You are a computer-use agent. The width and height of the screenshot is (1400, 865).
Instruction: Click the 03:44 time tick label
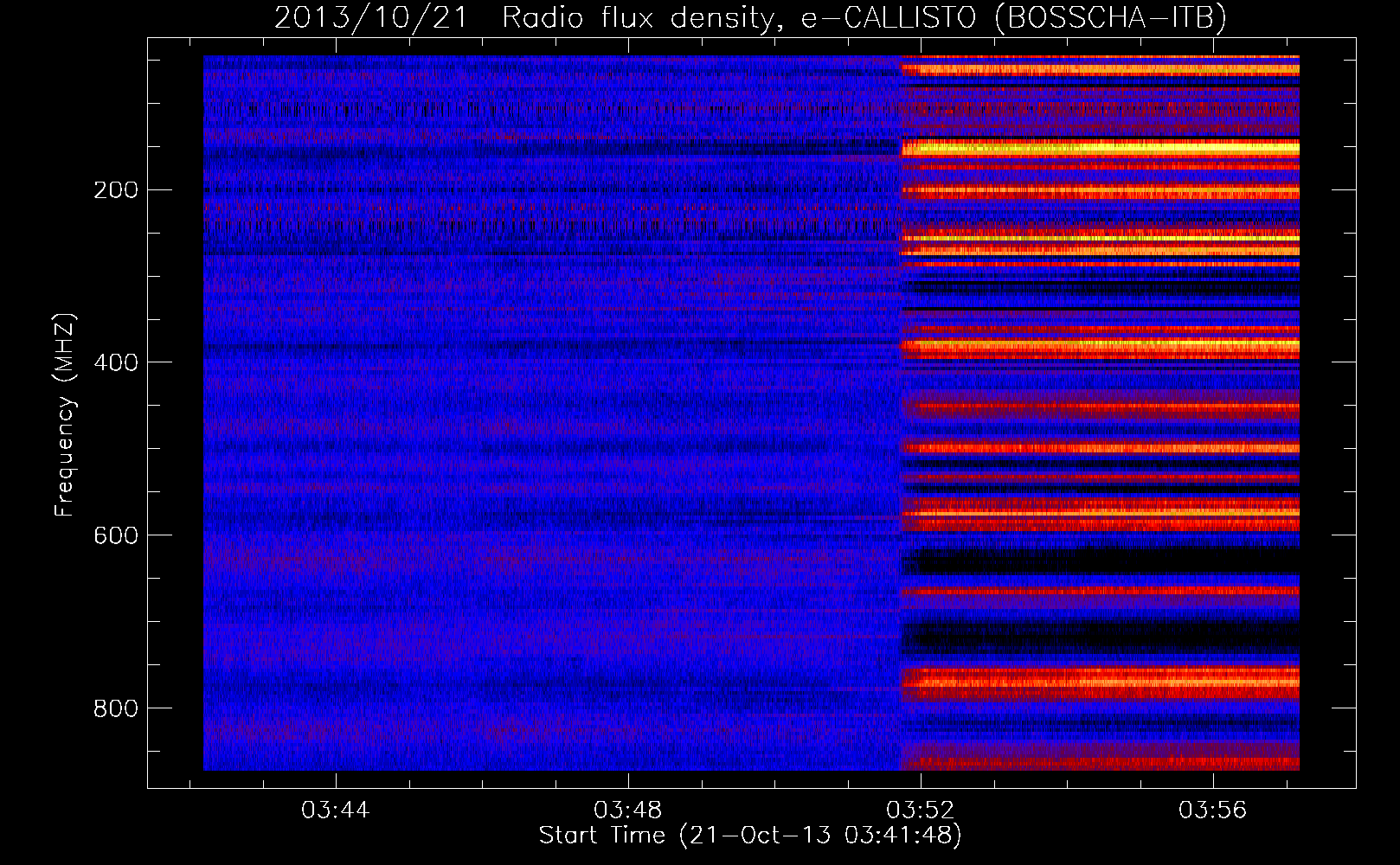[x=335, y=810]
